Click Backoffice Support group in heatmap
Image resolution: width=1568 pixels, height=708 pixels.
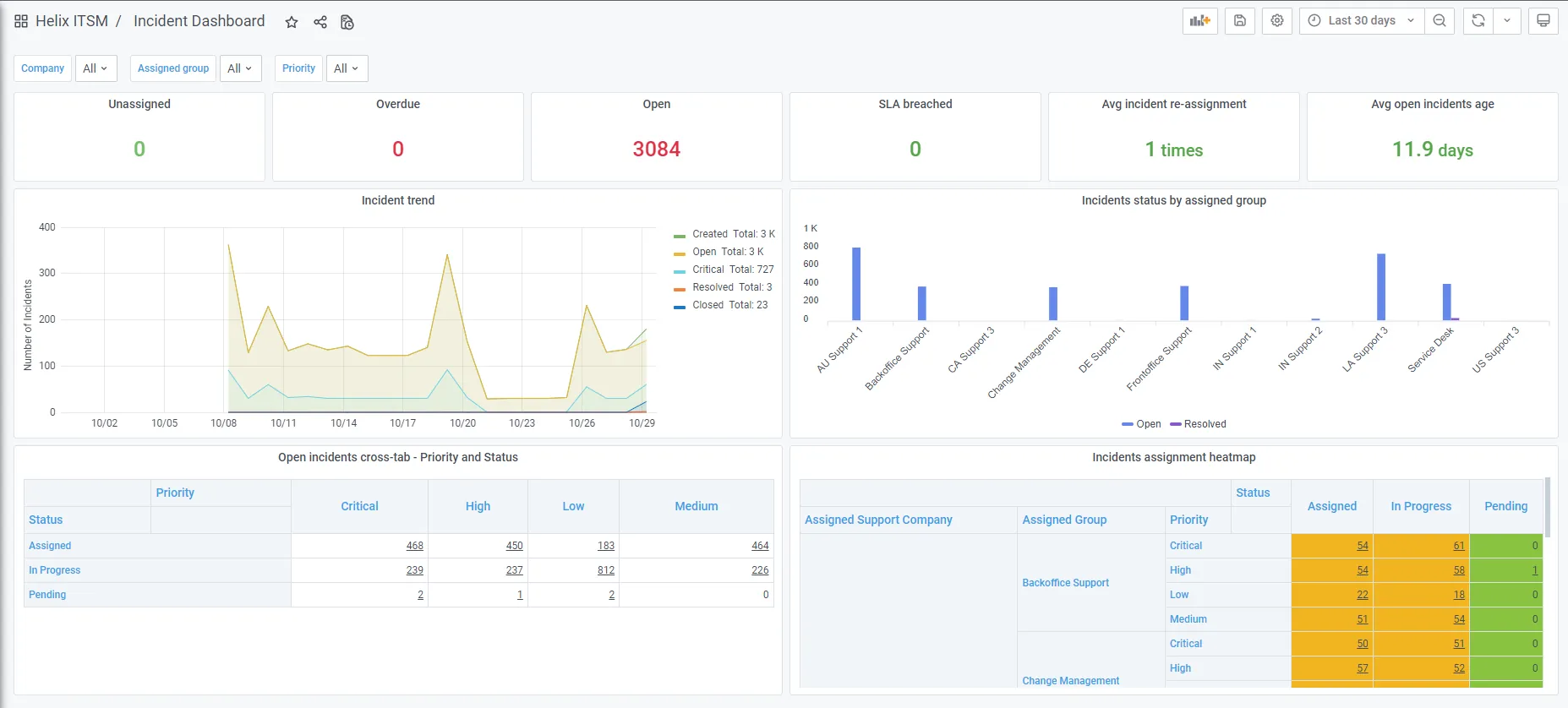click(1065, 583)
